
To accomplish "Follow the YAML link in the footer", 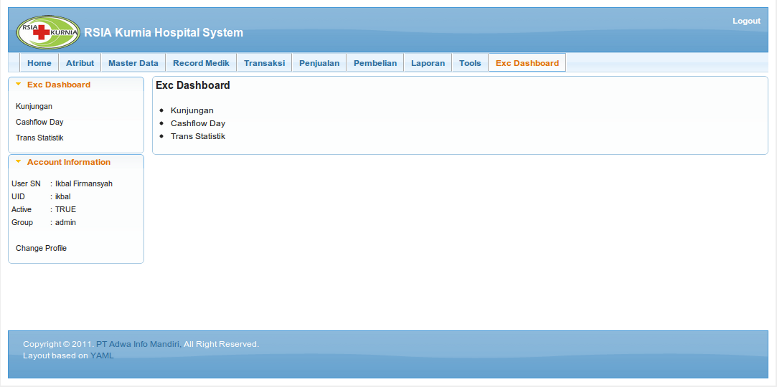I will [x=102, y=355].
